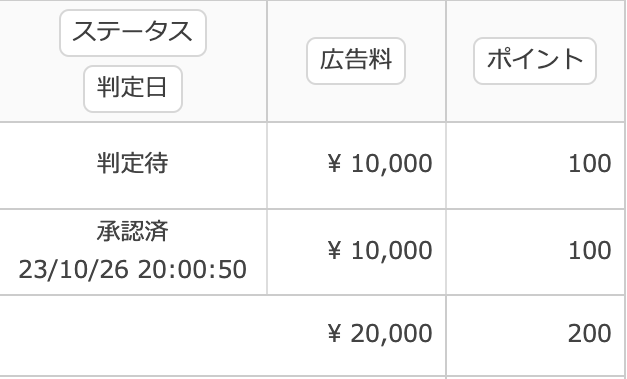Click the yen symbol in the total row

click(335, 333)
